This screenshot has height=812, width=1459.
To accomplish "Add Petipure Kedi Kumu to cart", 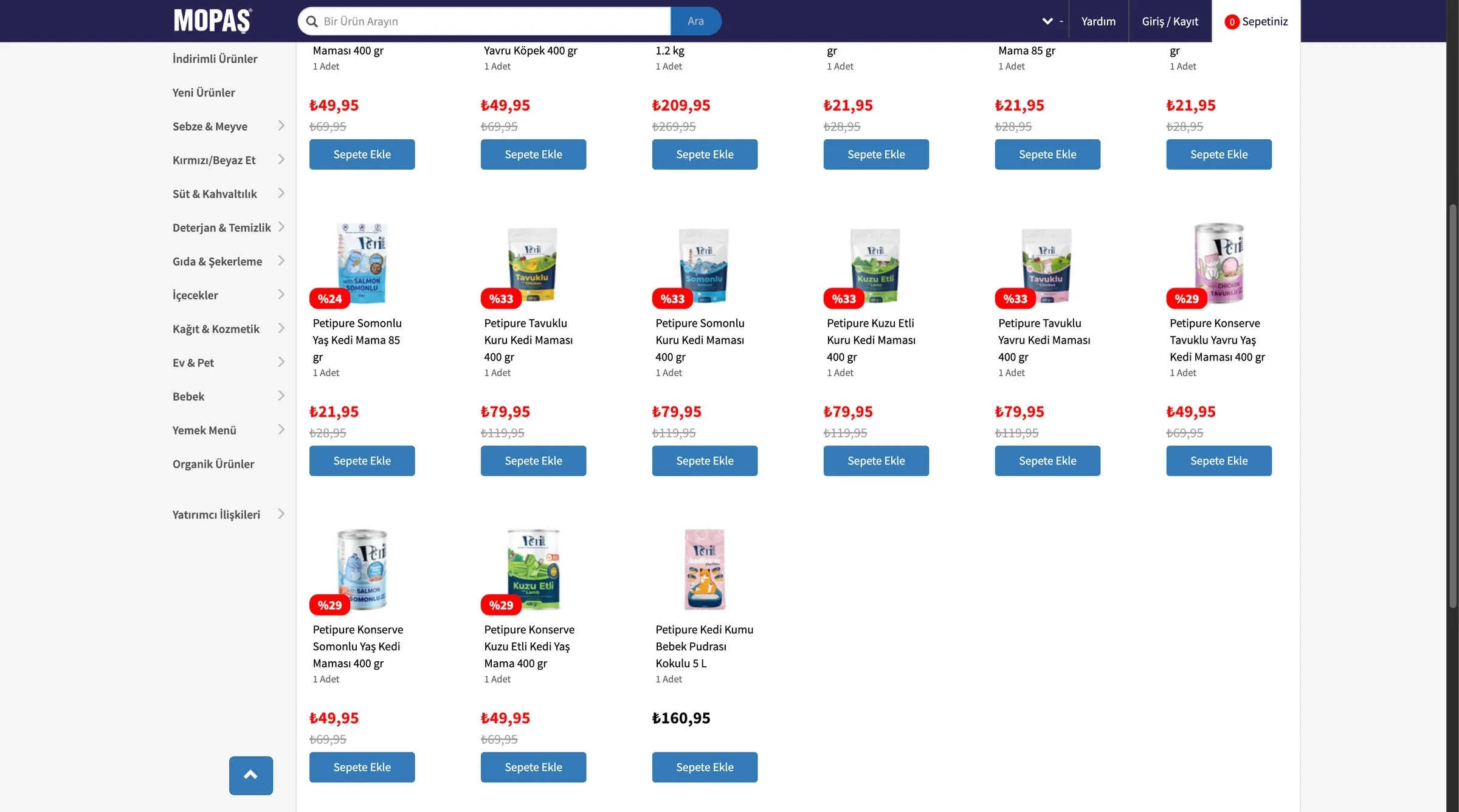I will tap(705, 767).
